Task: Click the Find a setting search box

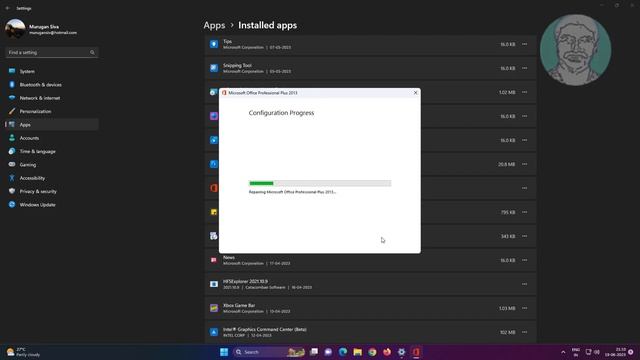Action: (x=51, y=53)
